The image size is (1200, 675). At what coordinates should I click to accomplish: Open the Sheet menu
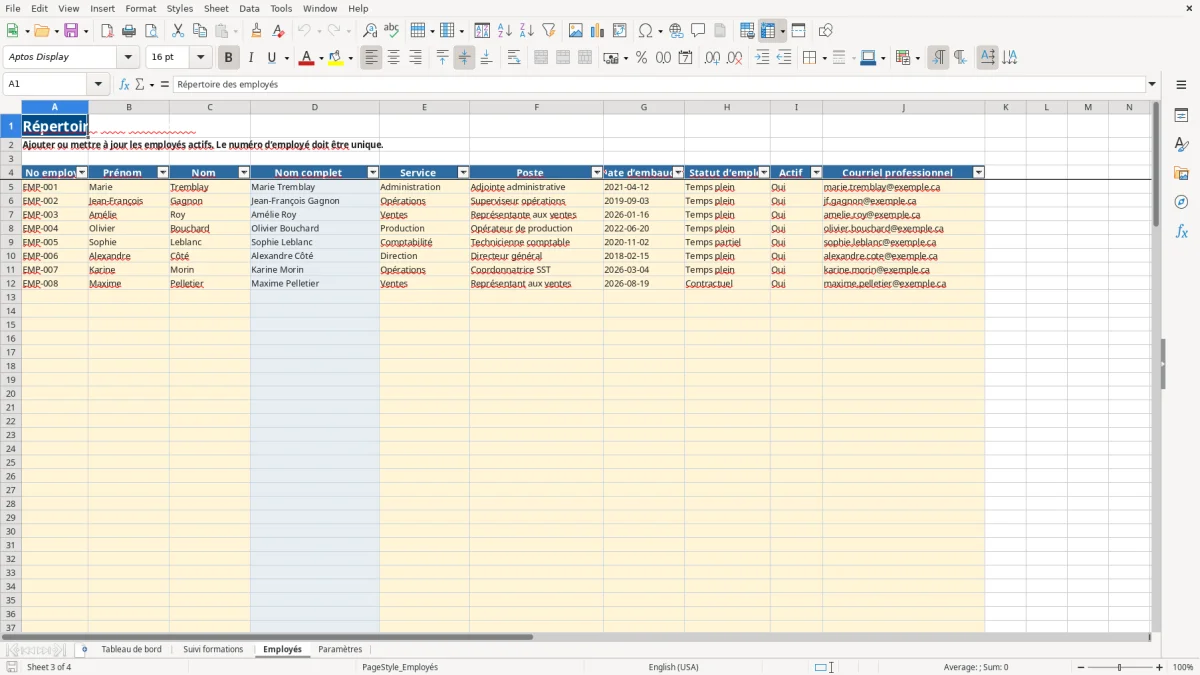[216, 8]
